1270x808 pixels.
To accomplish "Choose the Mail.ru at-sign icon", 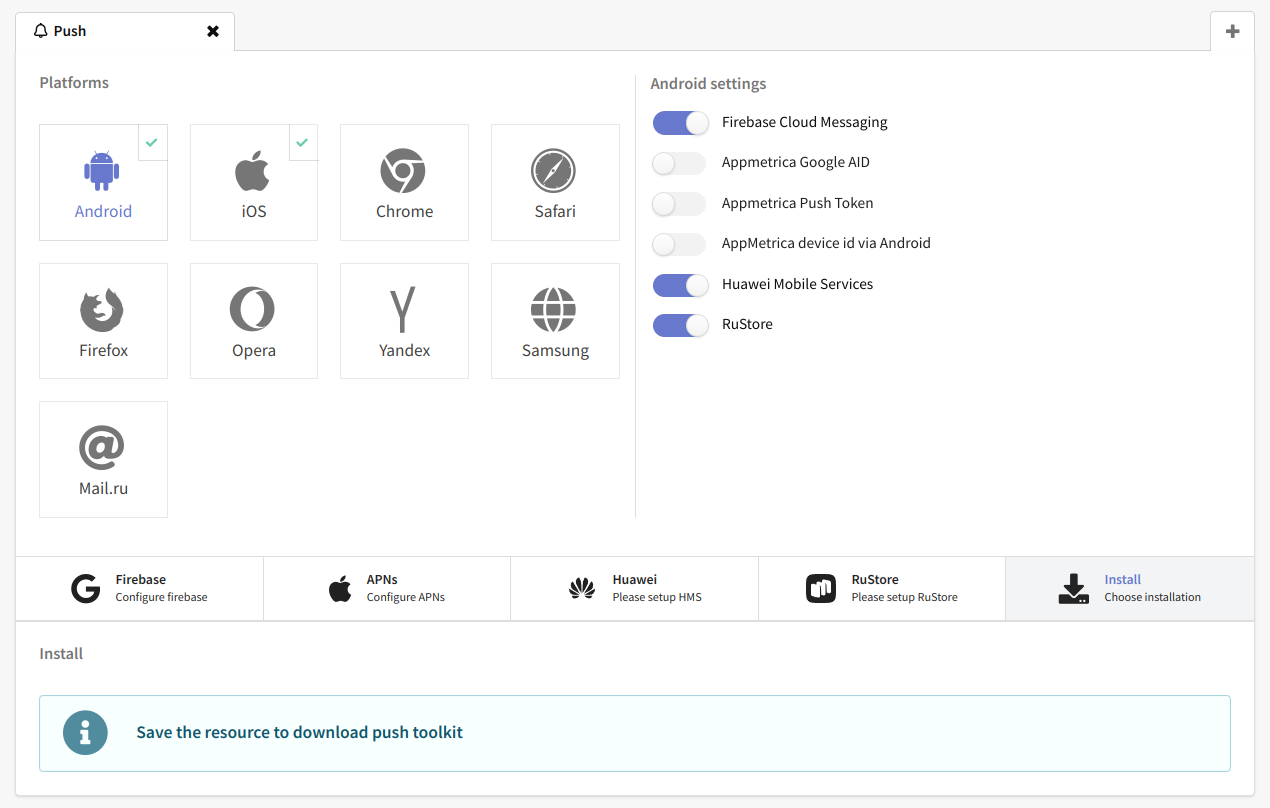I will [x=102, y=447].
